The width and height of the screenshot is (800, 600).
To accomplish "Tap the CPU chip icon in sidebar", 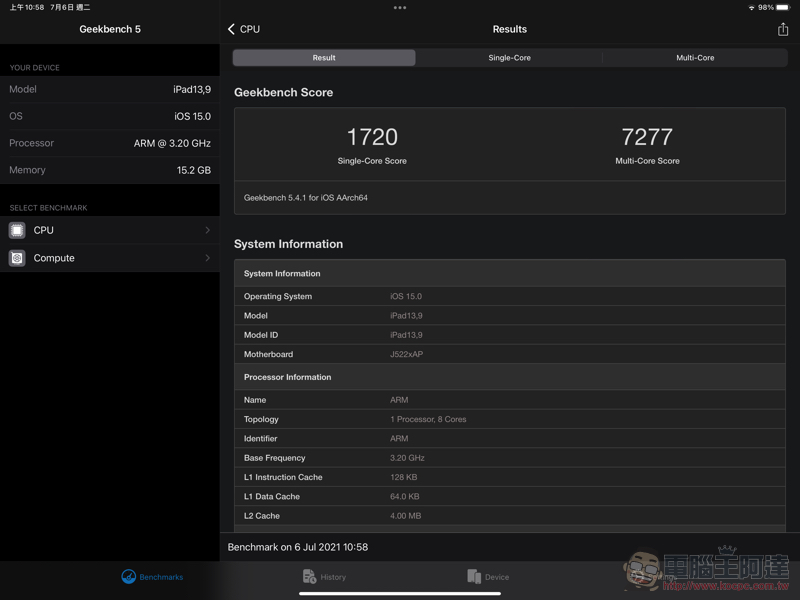I will (17, 230).
